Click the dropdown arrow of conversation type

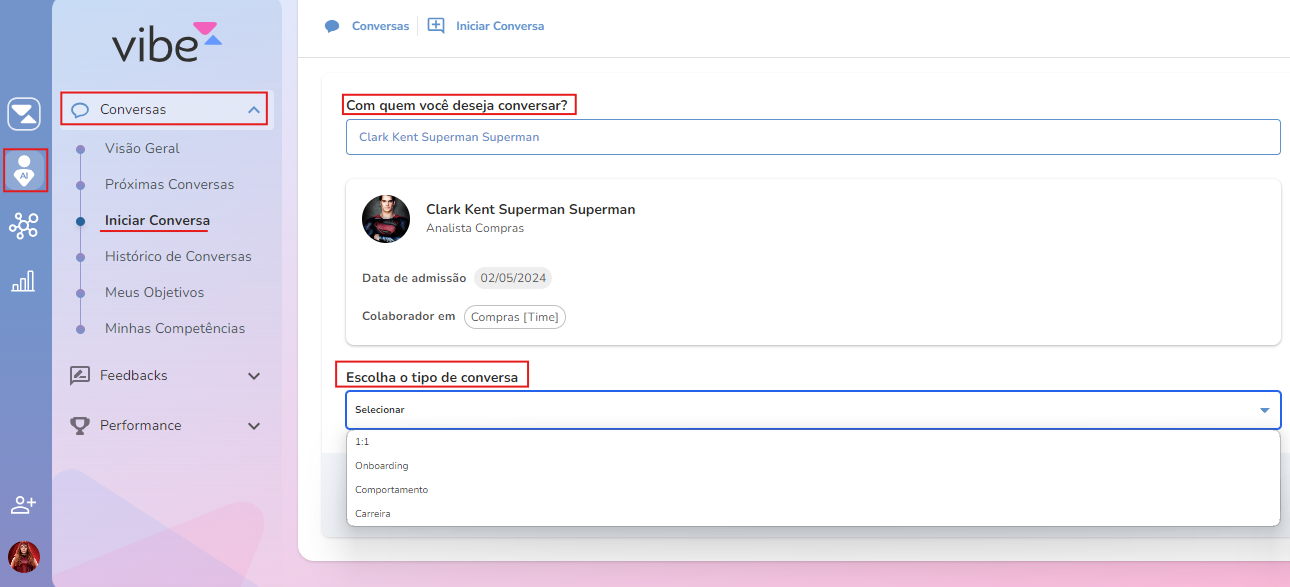(1264, 410)
